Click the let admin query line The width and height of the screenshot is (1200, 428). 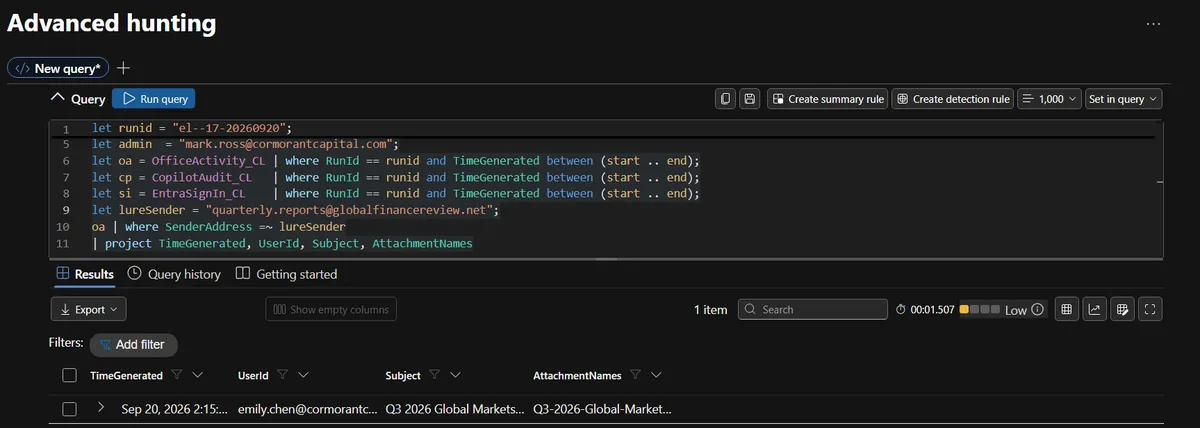[x=246, y=144]
